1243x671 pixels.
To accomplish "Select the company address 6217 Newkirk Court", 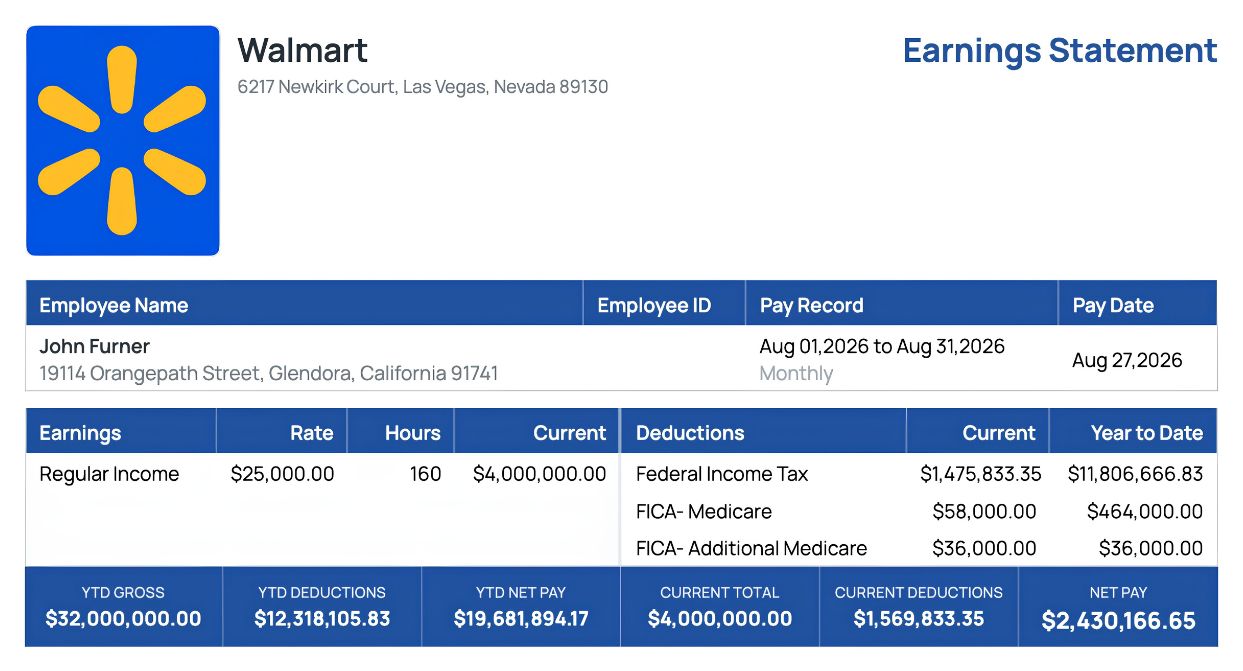I will click(x=423, y=87).
